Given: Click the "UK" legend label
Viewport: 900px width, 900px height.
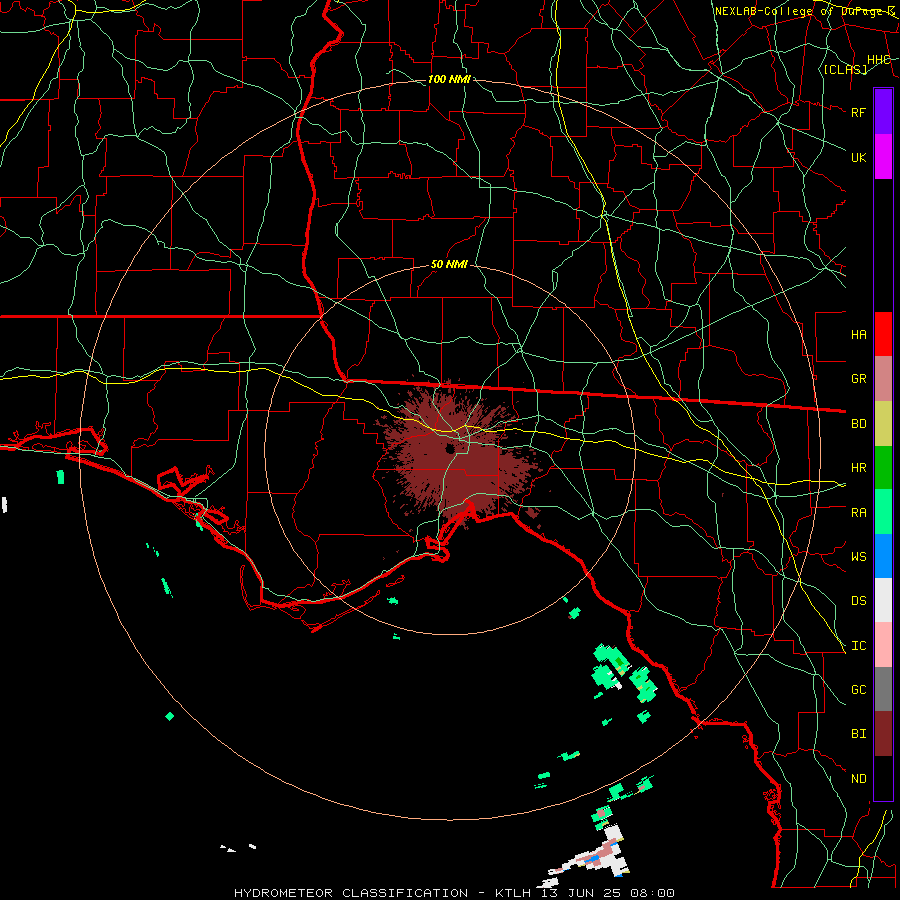Looking at the screenshot, I should pyautogui.click(x=859, y=157).
